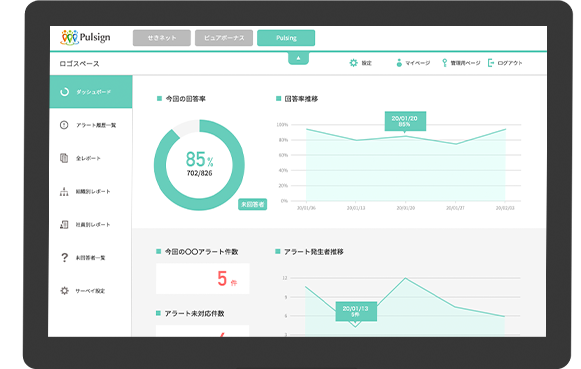Click the ログアウト exit icon

(491, 63)
